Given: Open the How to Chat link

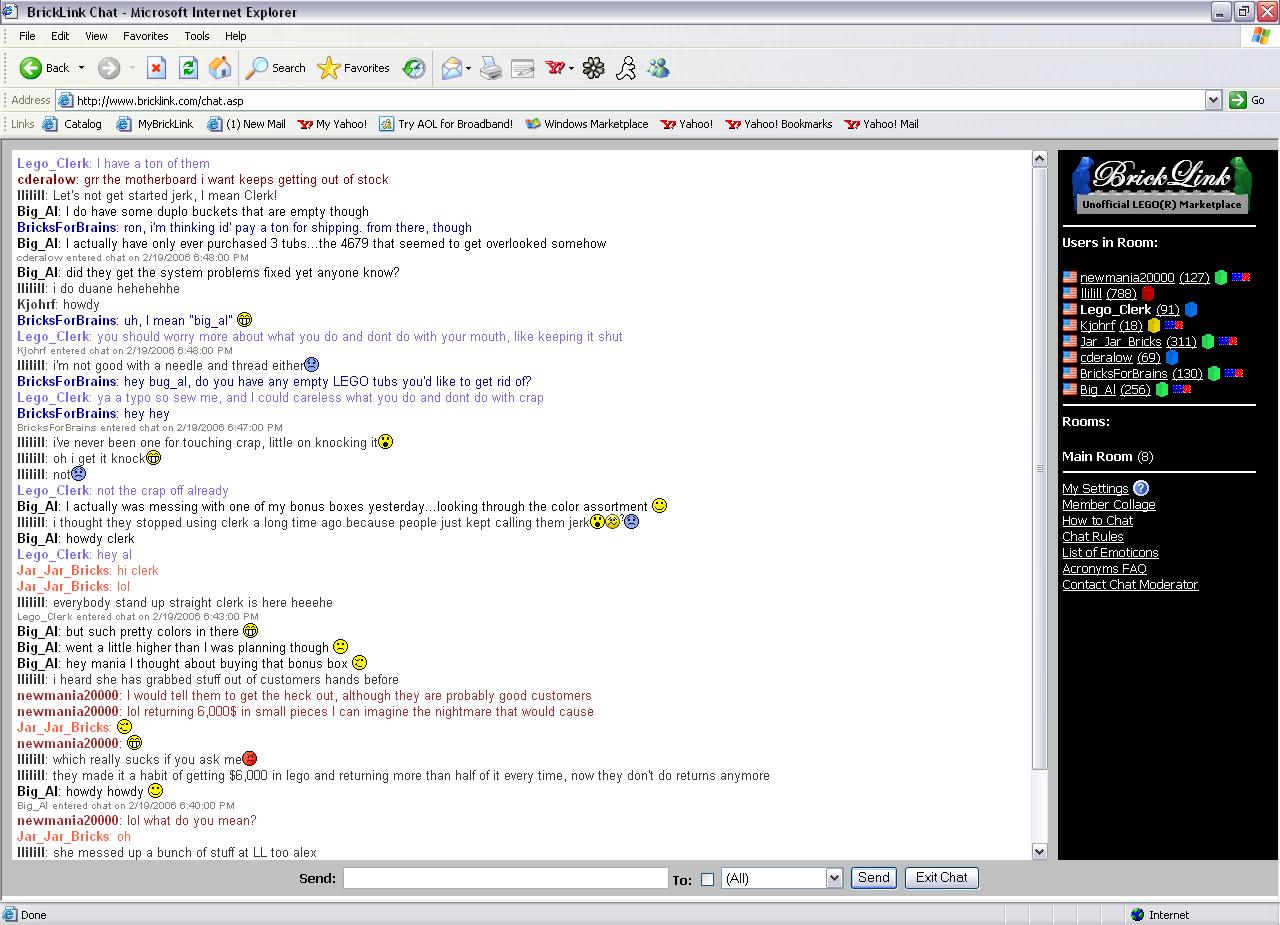Looking at the screenshot, I should pyautogui.click(x=1097, y=520).
